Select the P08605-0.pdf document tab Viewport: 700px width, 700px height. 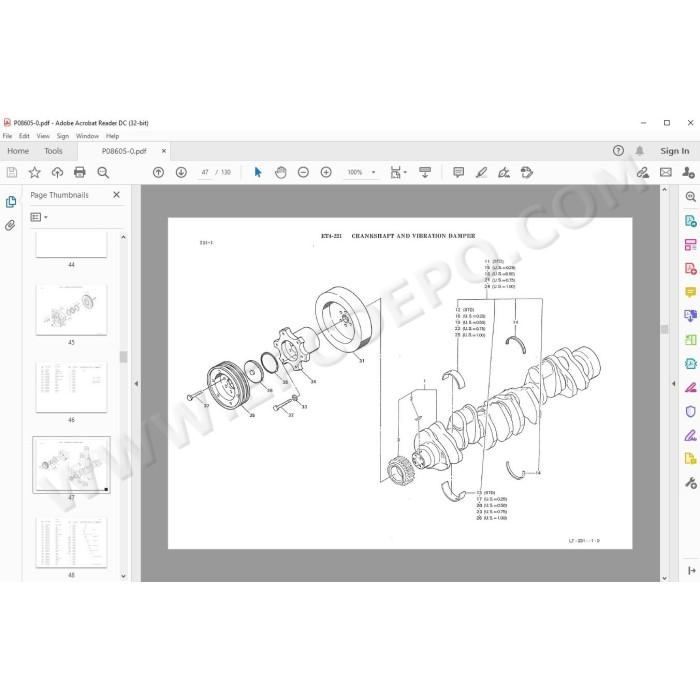(x=124, y=151)
